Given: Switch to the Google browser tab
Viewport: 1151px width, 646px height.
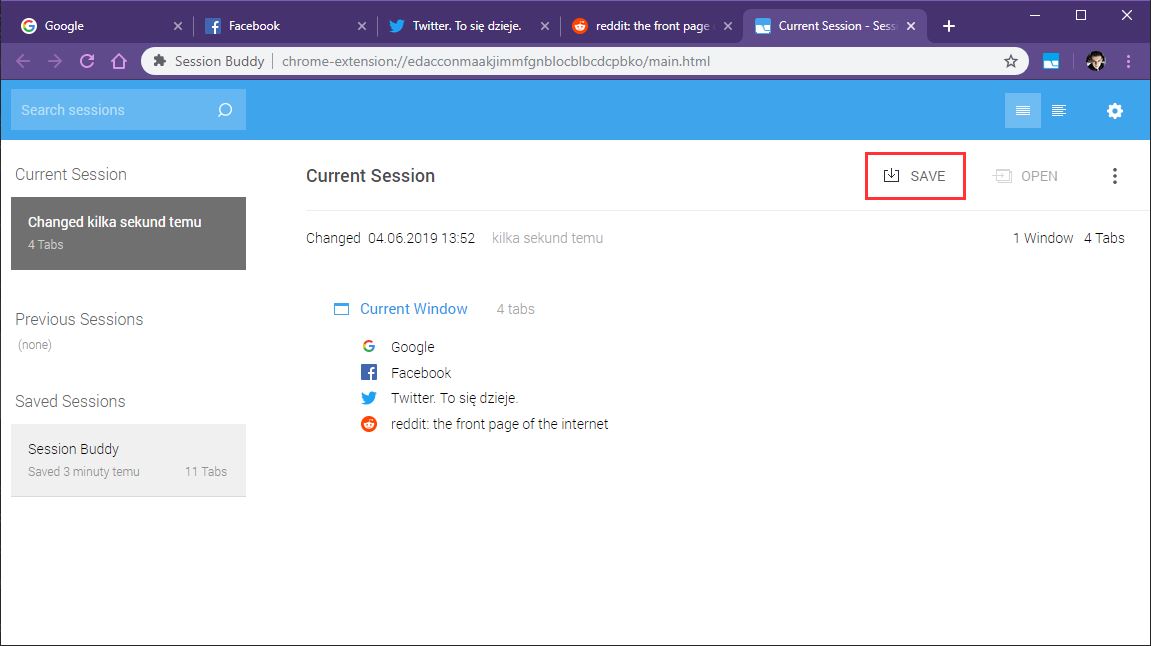Looking at the screenshot, I should [99, 26].
